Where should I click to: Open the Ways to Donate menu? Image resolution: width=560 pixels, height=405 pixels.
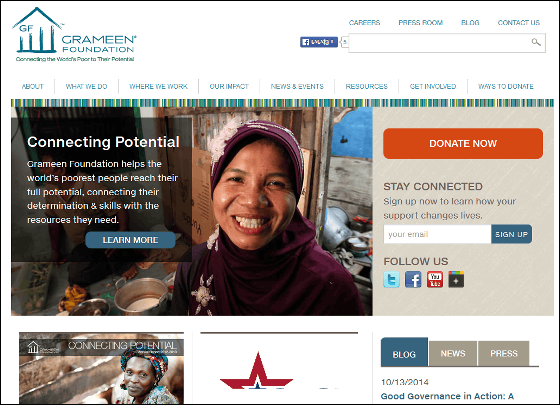pos(506,86)
